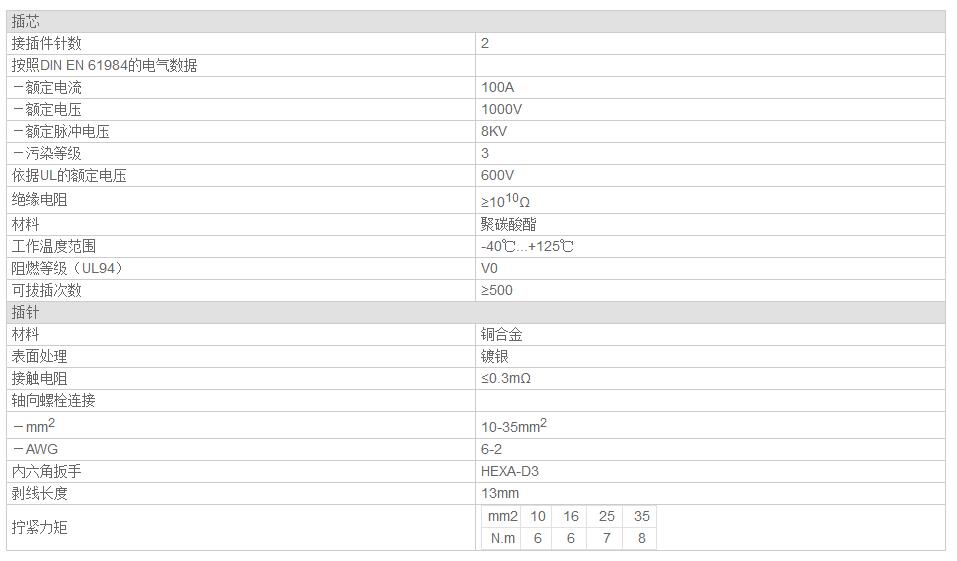
Task: Click the 插针 section header row
Action: [475, 312]
